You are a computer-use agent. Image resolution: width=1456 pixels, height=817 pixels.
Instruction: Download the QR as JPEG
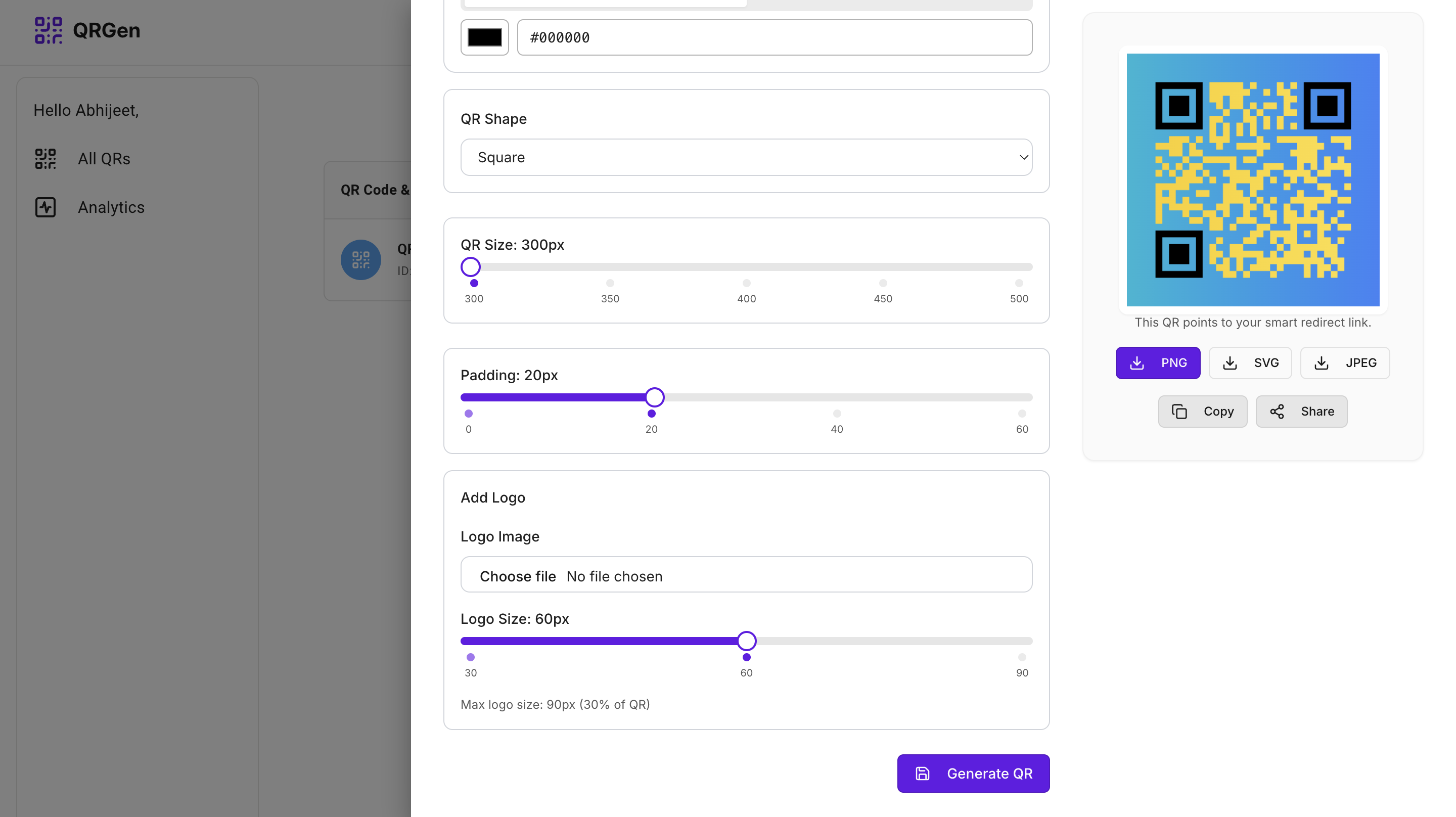coord(1345,363)
